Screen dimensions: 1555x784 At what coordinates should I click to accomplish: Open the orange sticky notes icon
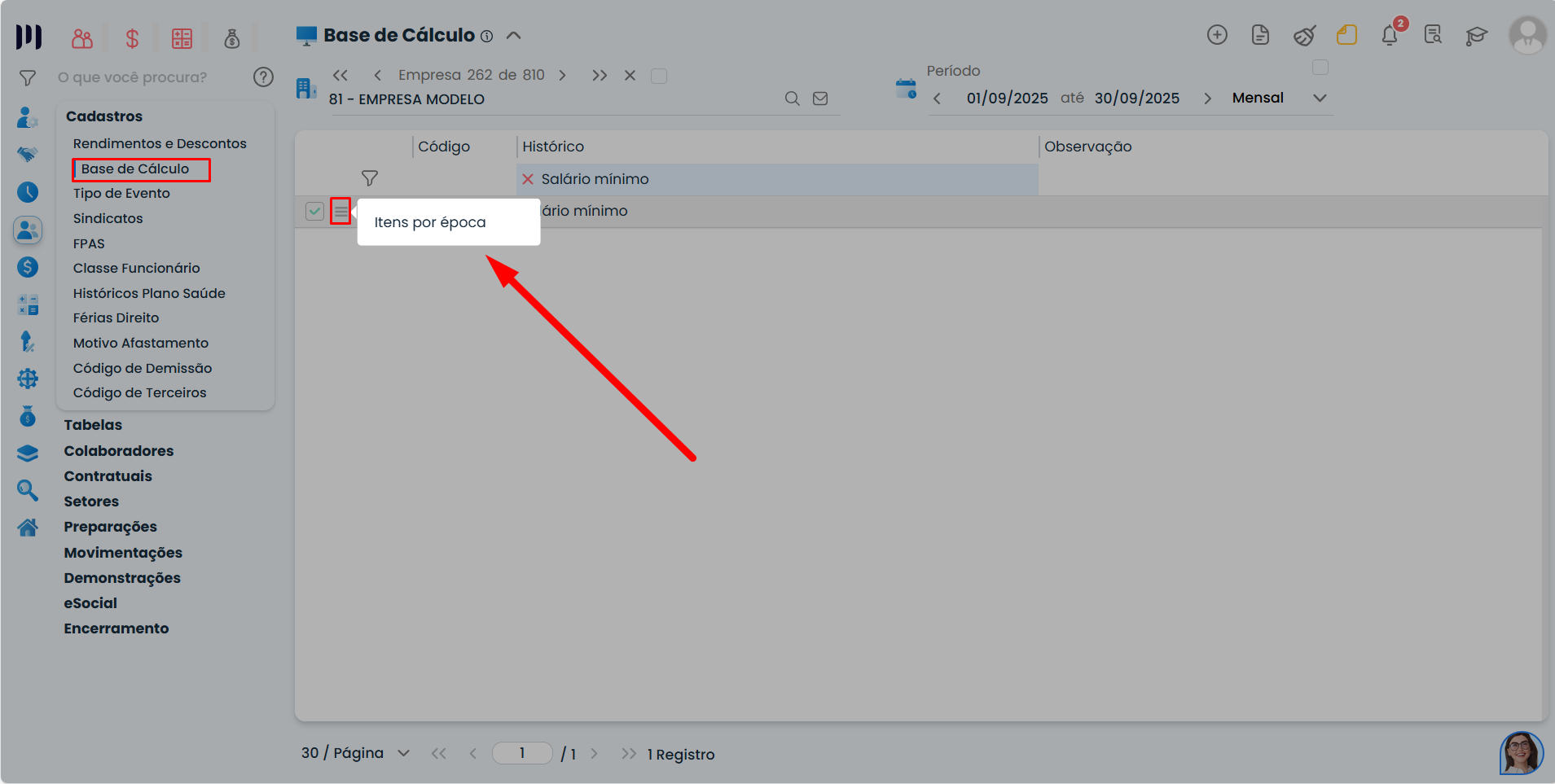[1346, 35]
